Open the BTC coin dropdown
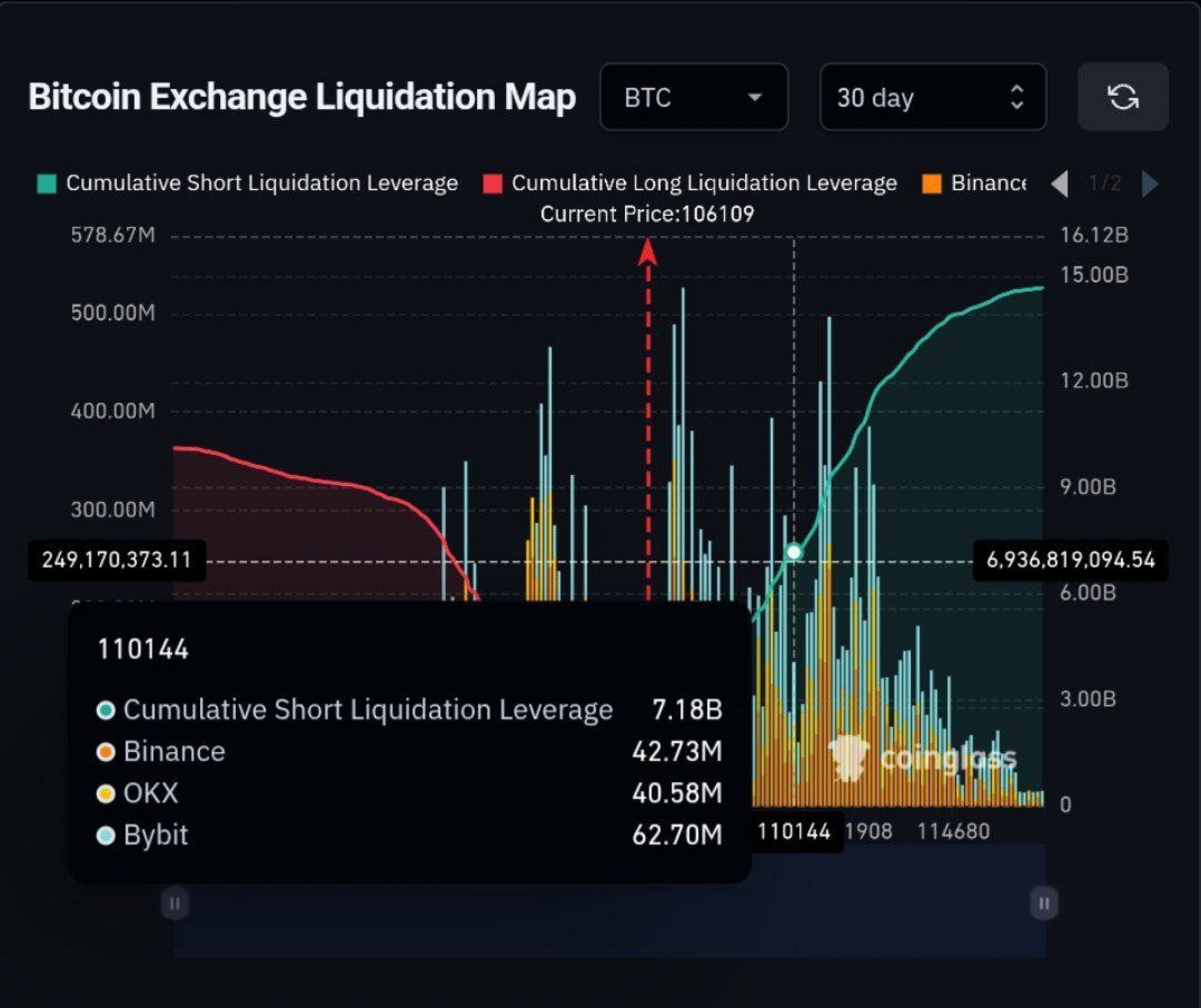The image size is (1201, 1008). click(x=694, y=97)
